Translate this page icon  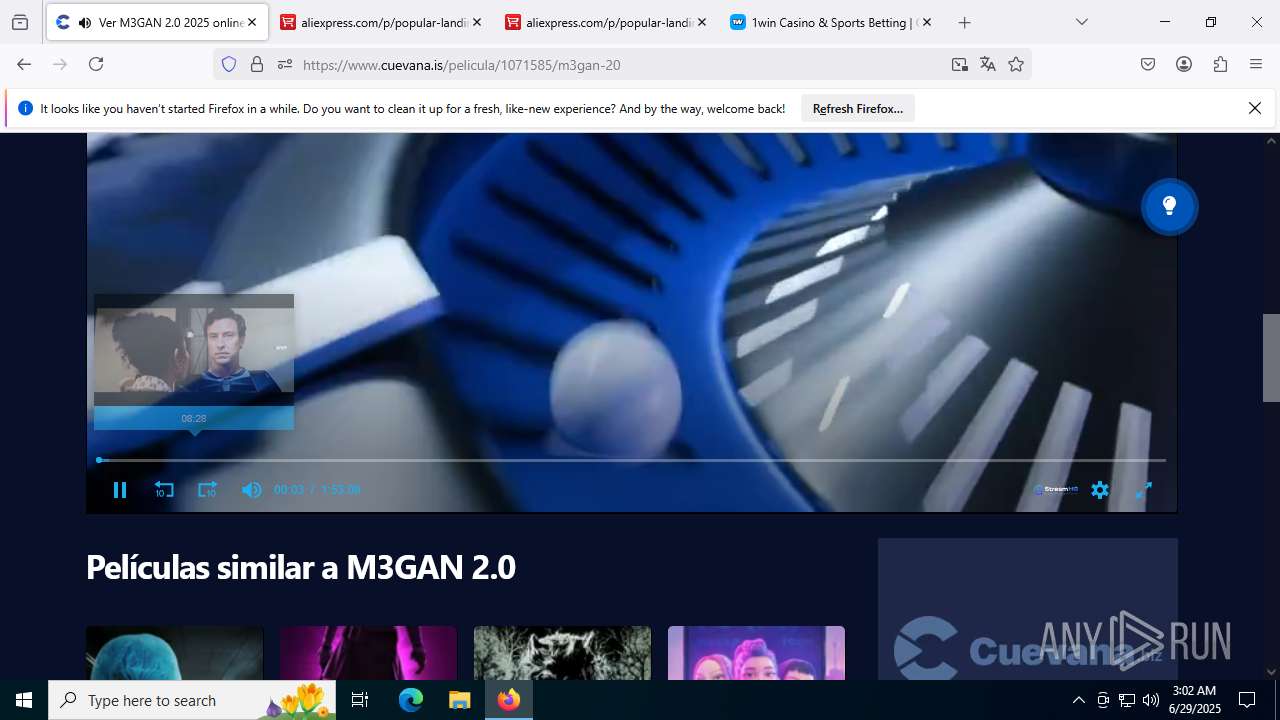[988, 64]
